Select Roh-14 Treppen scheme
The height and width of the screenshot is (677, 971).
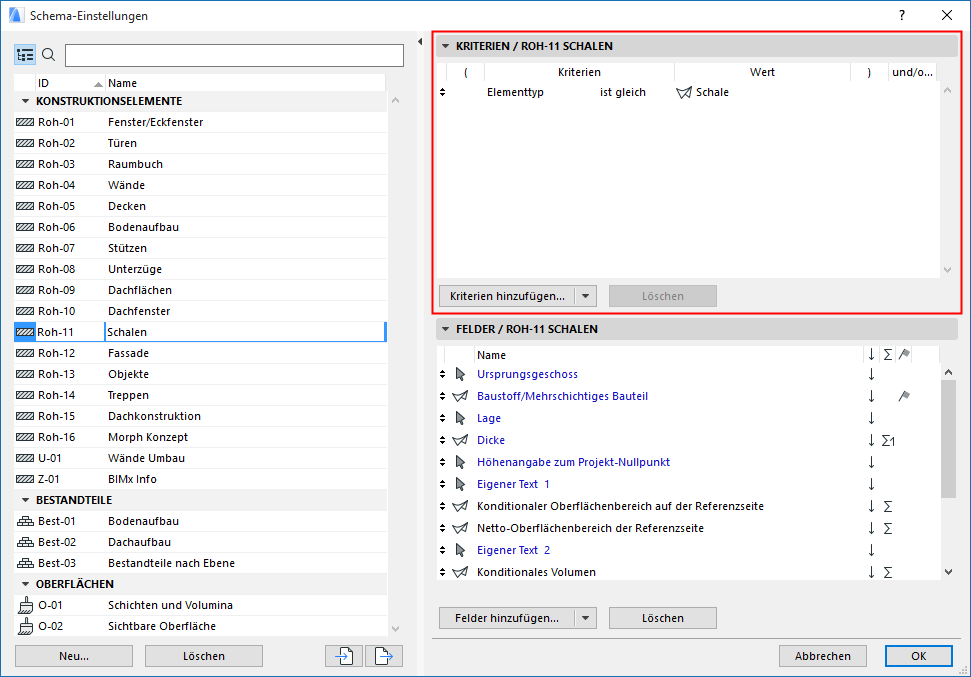click(x=200, y=395)
